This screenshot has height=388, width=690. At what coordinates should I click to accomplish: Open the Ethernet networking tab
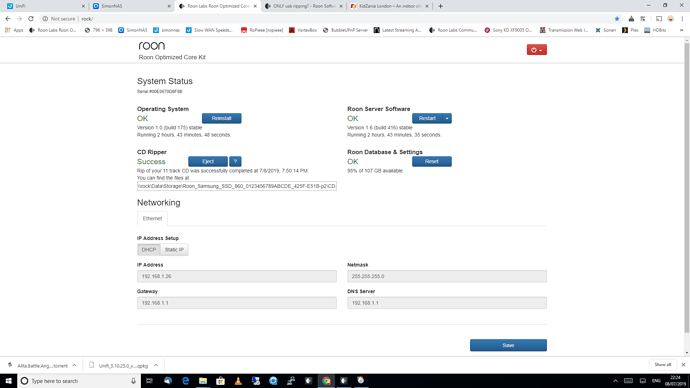click(152, 219)
